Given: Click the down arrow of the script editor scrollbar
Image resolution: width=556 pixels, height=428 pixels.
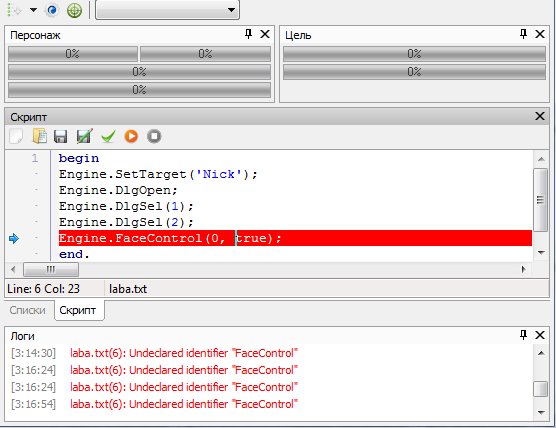Looking at the screenshot, I should tap(541, 253).
